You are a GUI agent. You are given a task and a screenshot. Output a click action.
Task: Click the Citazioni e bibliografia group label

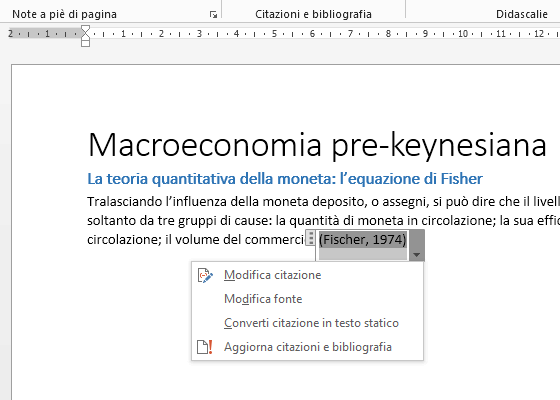pyautogui.click(x=313, y=14)
